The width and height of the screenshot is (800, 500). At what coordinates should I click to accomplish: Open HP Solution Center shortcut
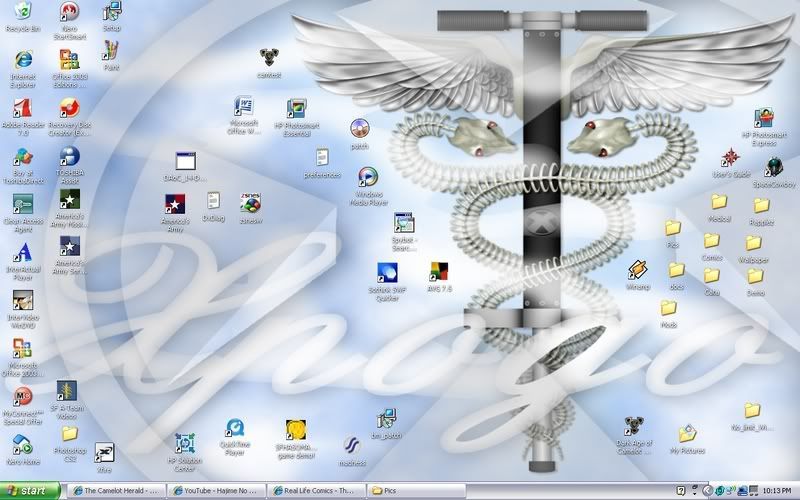(x=185, y=443)
